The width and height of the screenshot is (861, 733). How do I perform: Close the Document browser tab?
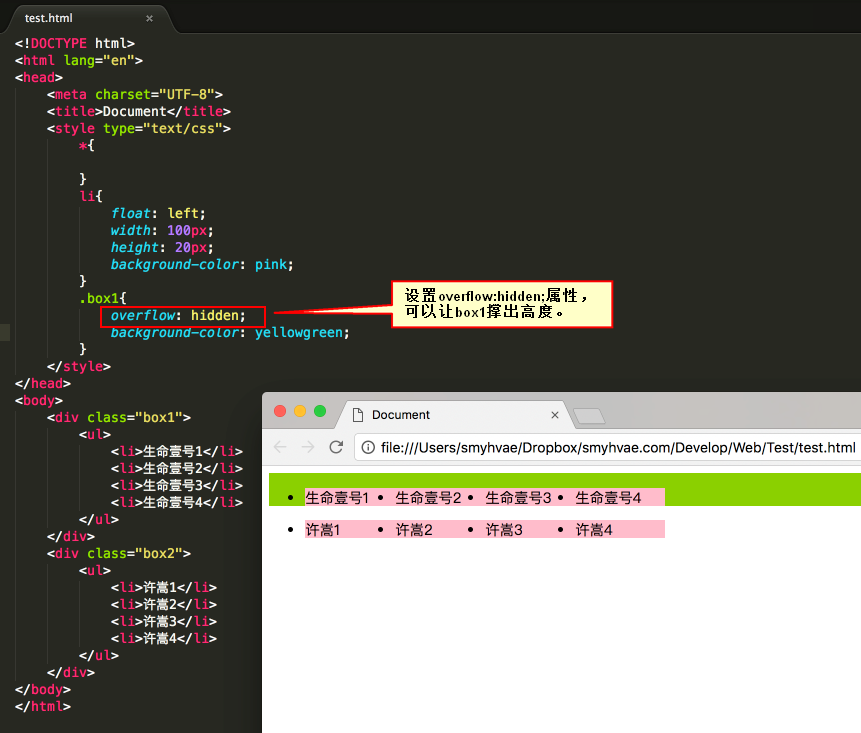[x=555, y=415]
